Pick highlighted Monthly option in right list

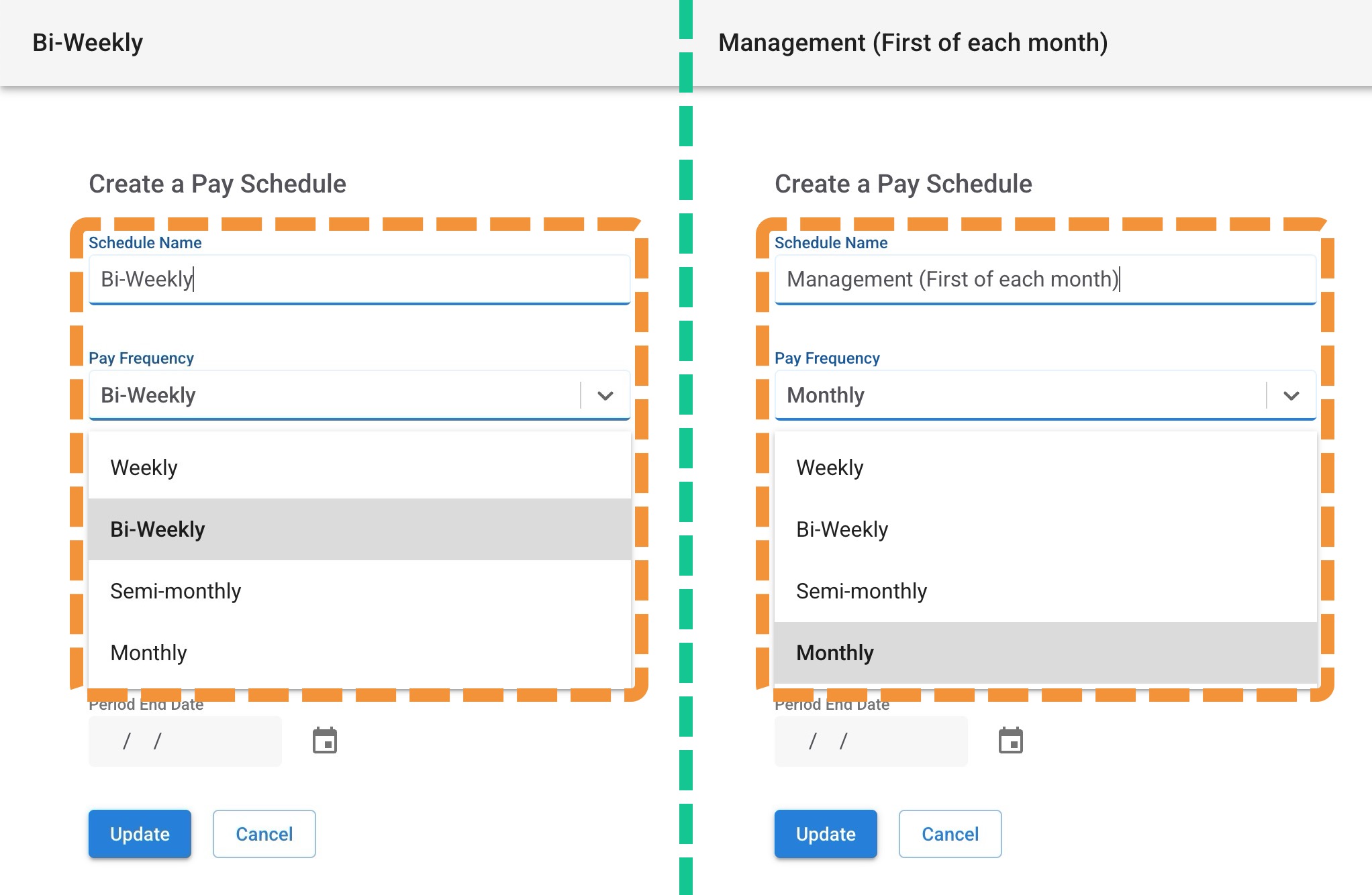click(1045, 653)
